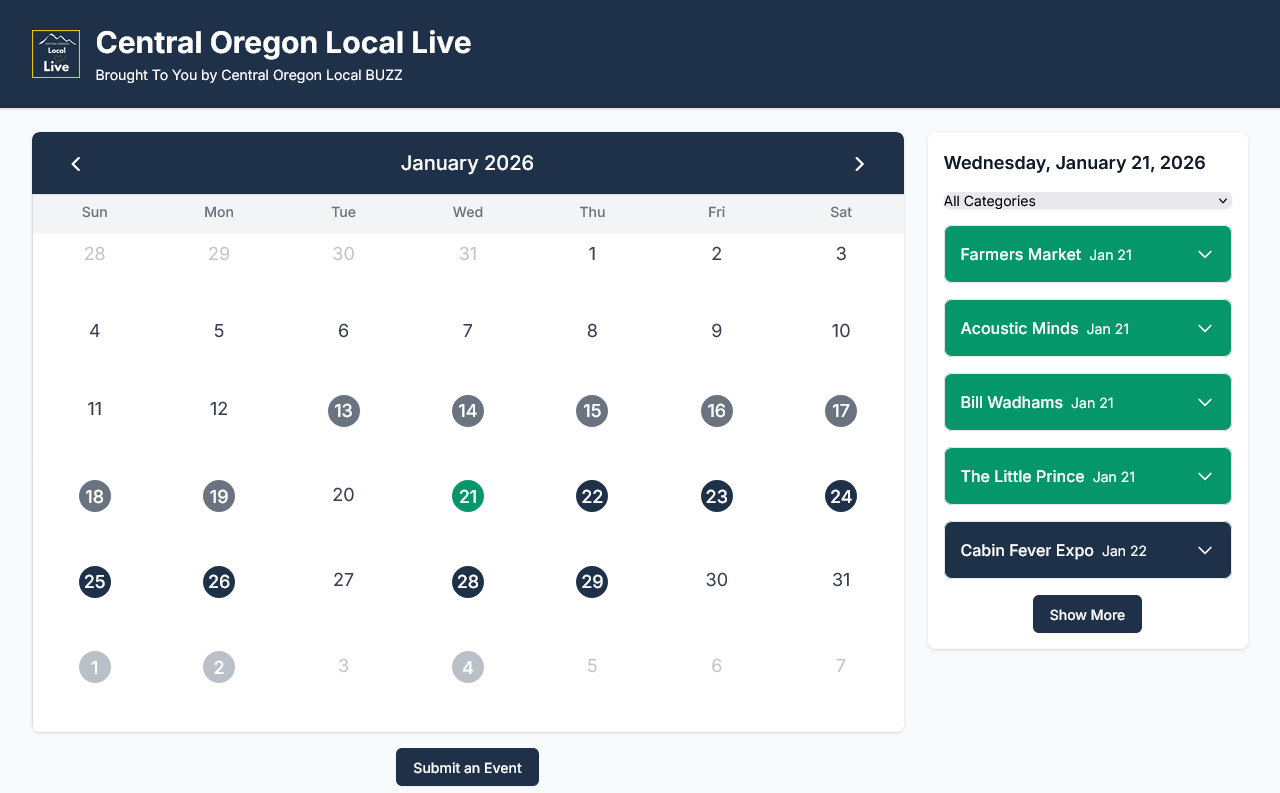Select February 4 faded date circle

coord(468,667)
